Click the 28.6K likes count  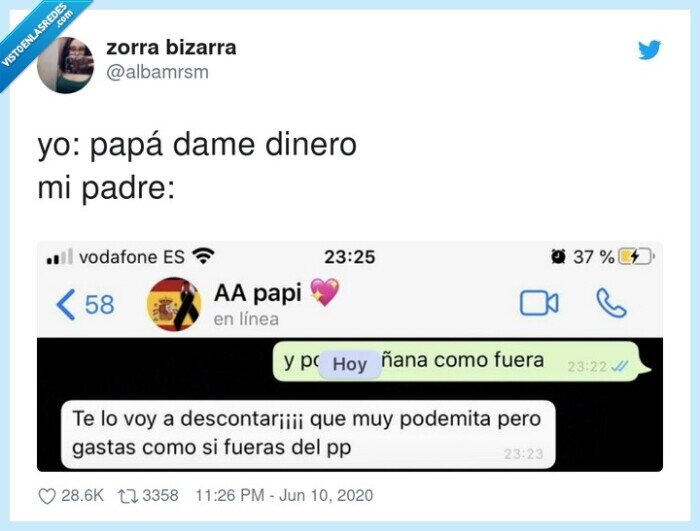82,496
